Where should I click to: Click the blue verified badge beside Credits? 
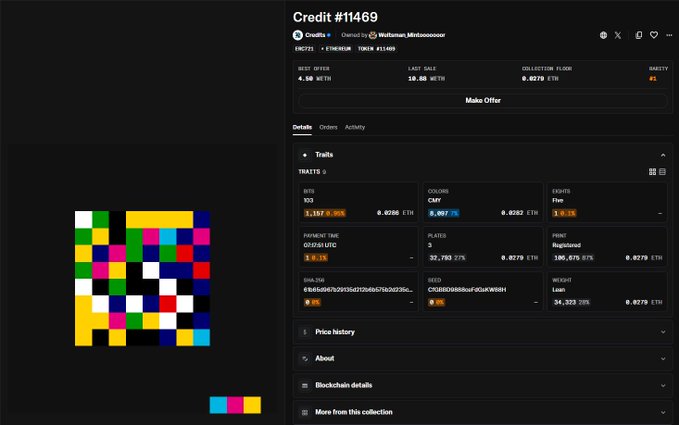(329, 35)
